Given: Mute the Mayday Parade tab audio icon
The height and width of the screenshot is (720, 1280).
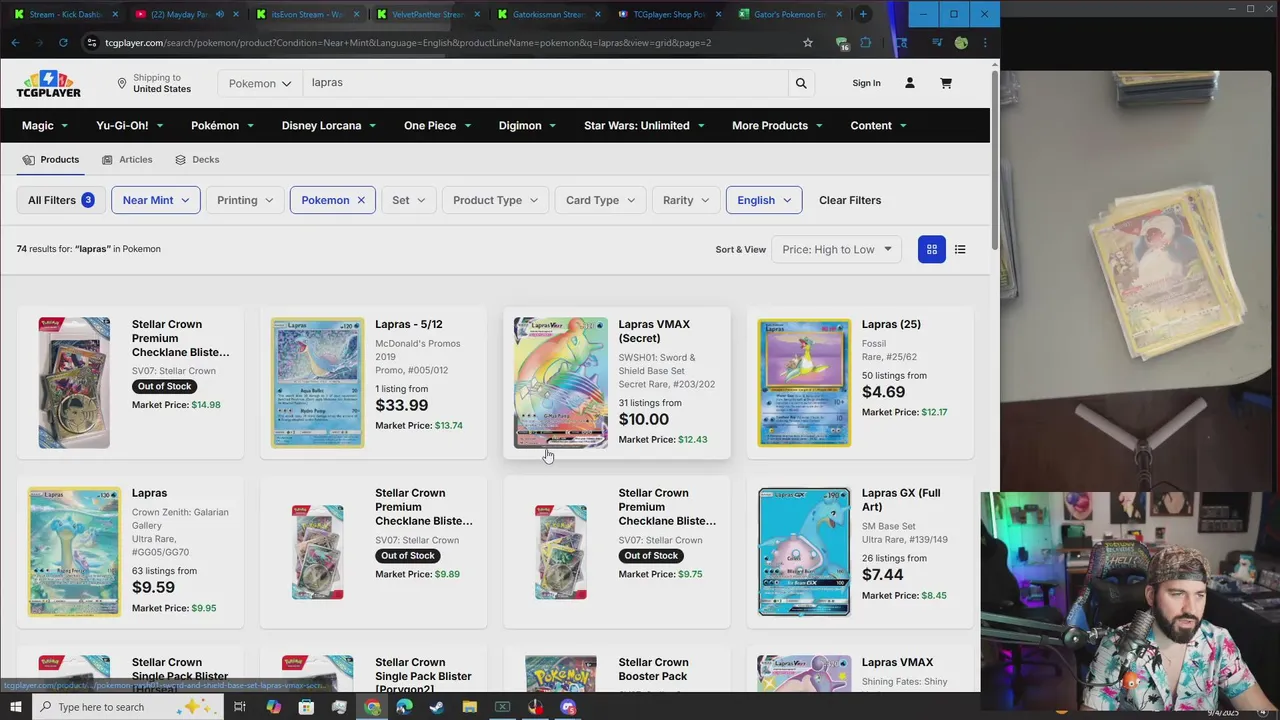Looking at the screenshot, I should (220, 14).
